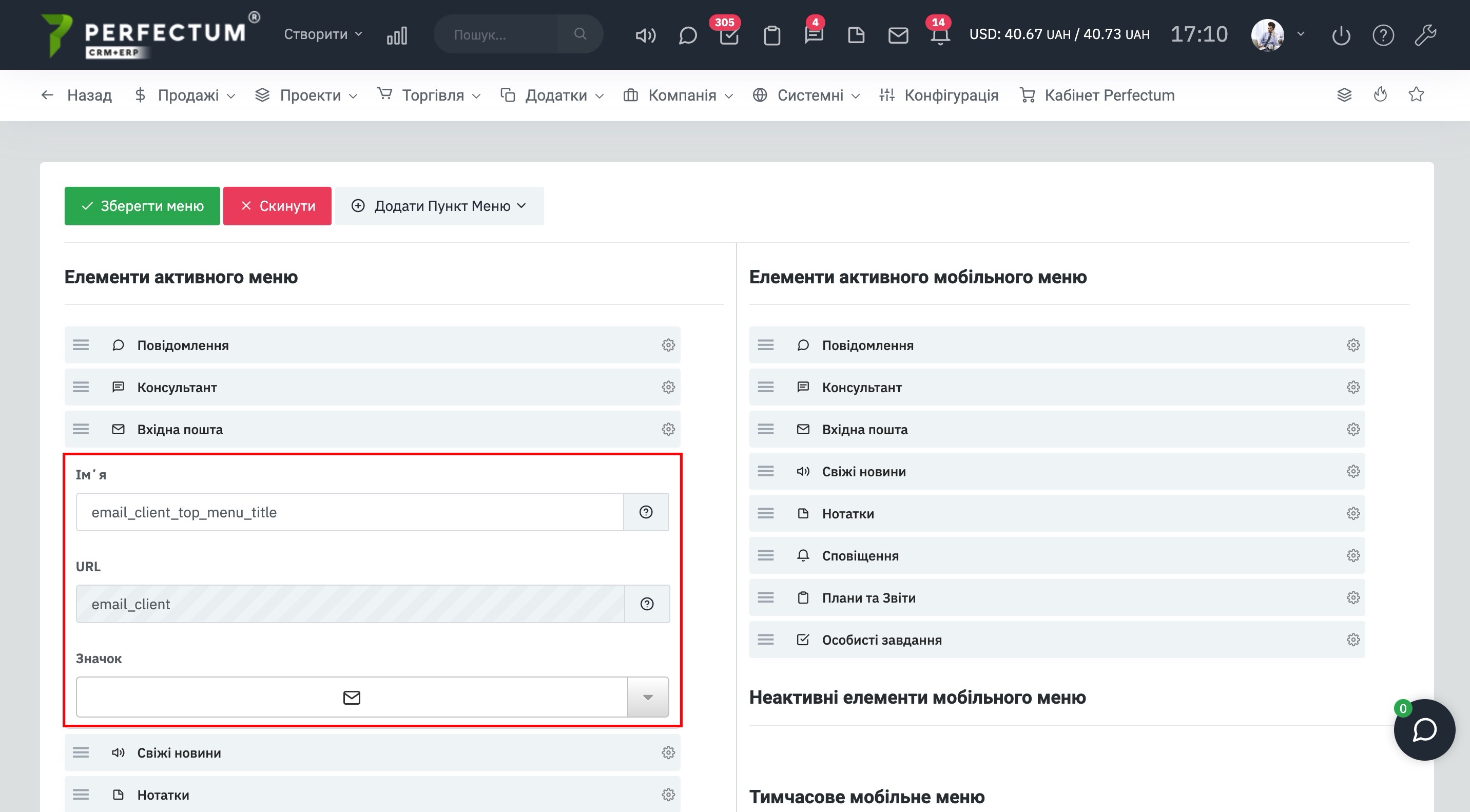
Task: Expand Додати Пункт Меню dropdown
Action: point(439,206)
